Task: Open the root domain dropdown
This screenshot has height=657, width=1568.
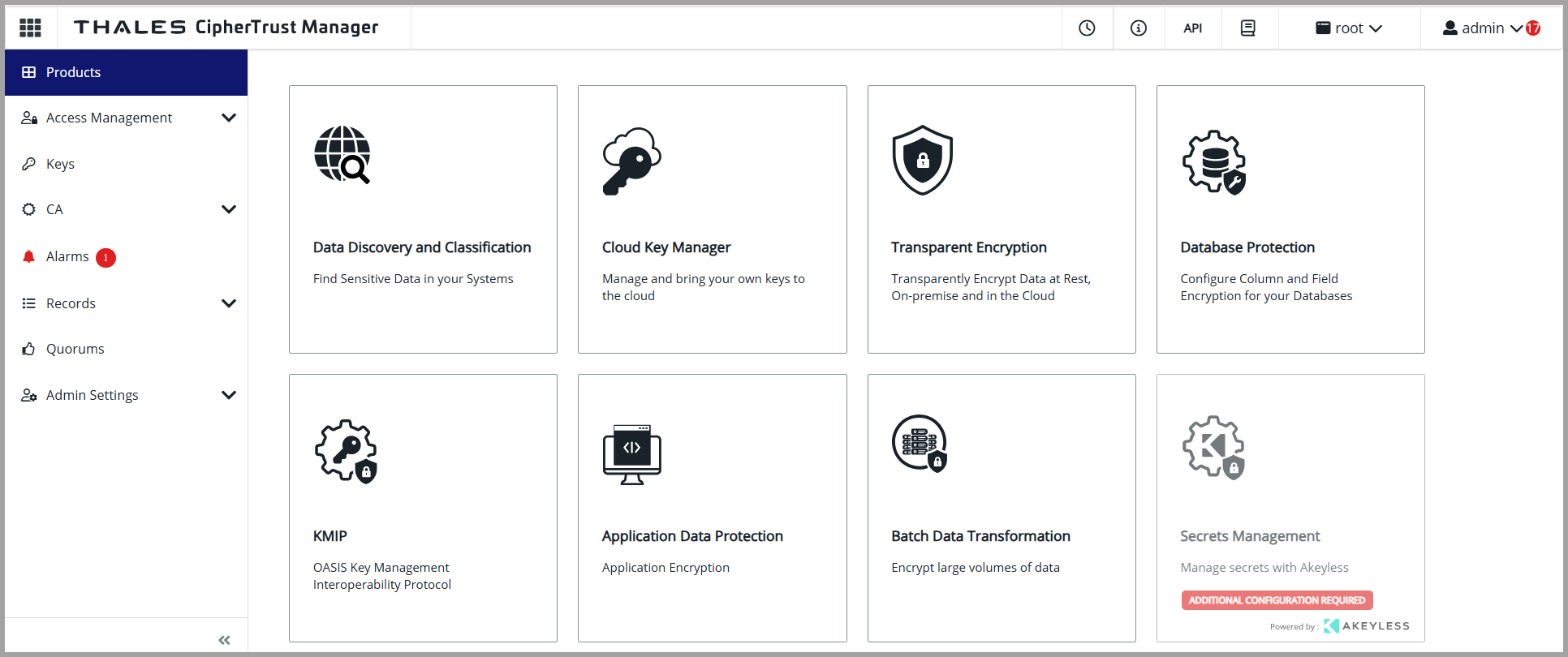Action: 1349,28
